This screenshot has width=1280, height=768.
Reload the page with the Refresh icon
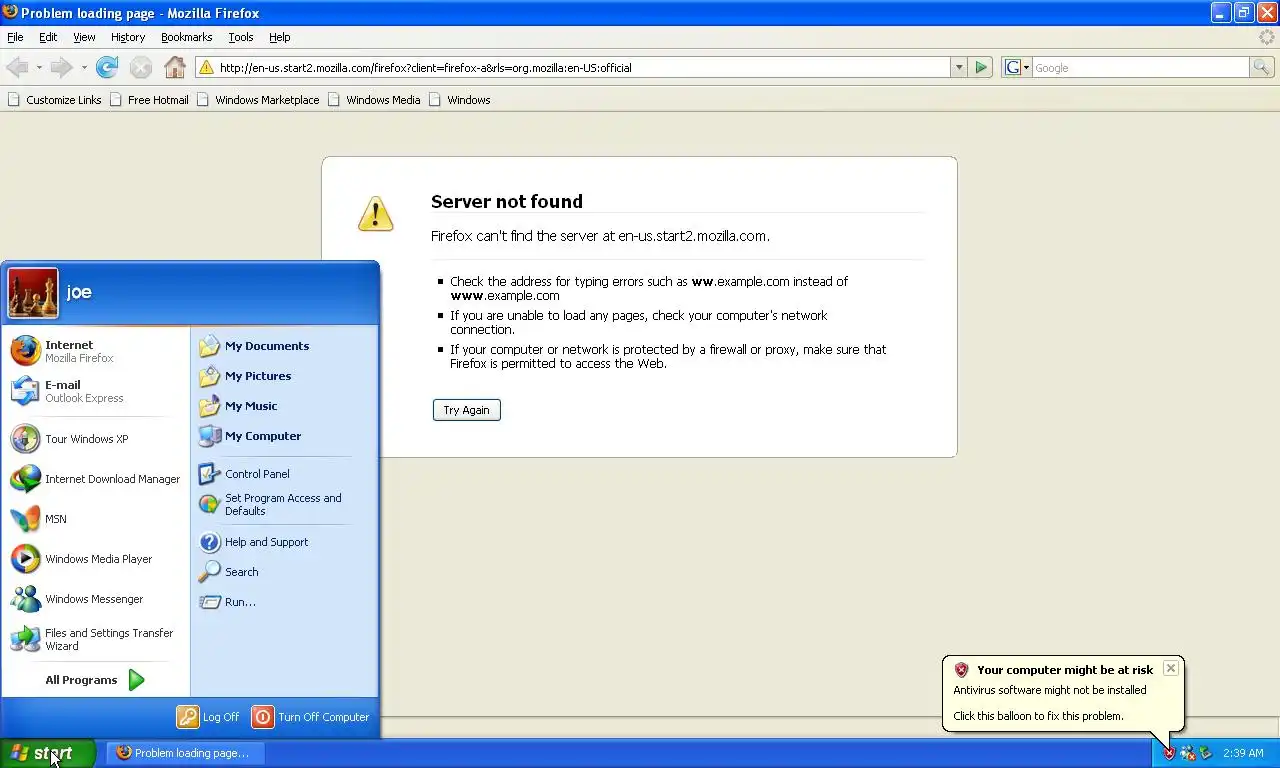point(107,67)
